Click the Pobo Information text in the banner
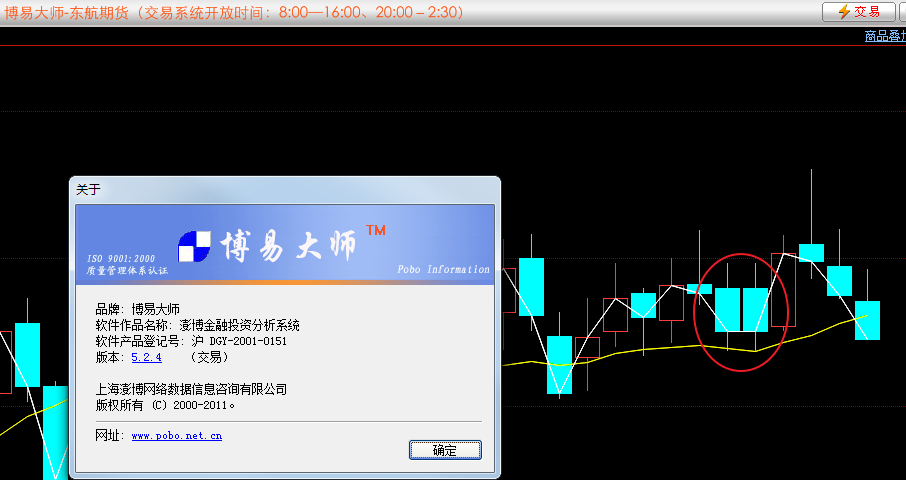The image size is (906, 480). point(443,270)
